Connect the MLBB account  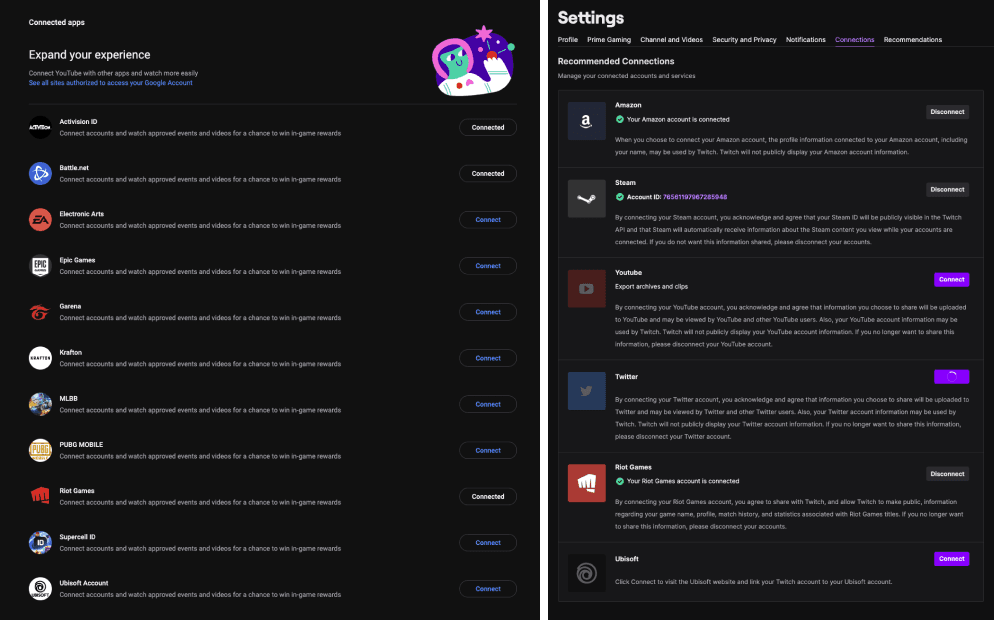tap(487, 404)
